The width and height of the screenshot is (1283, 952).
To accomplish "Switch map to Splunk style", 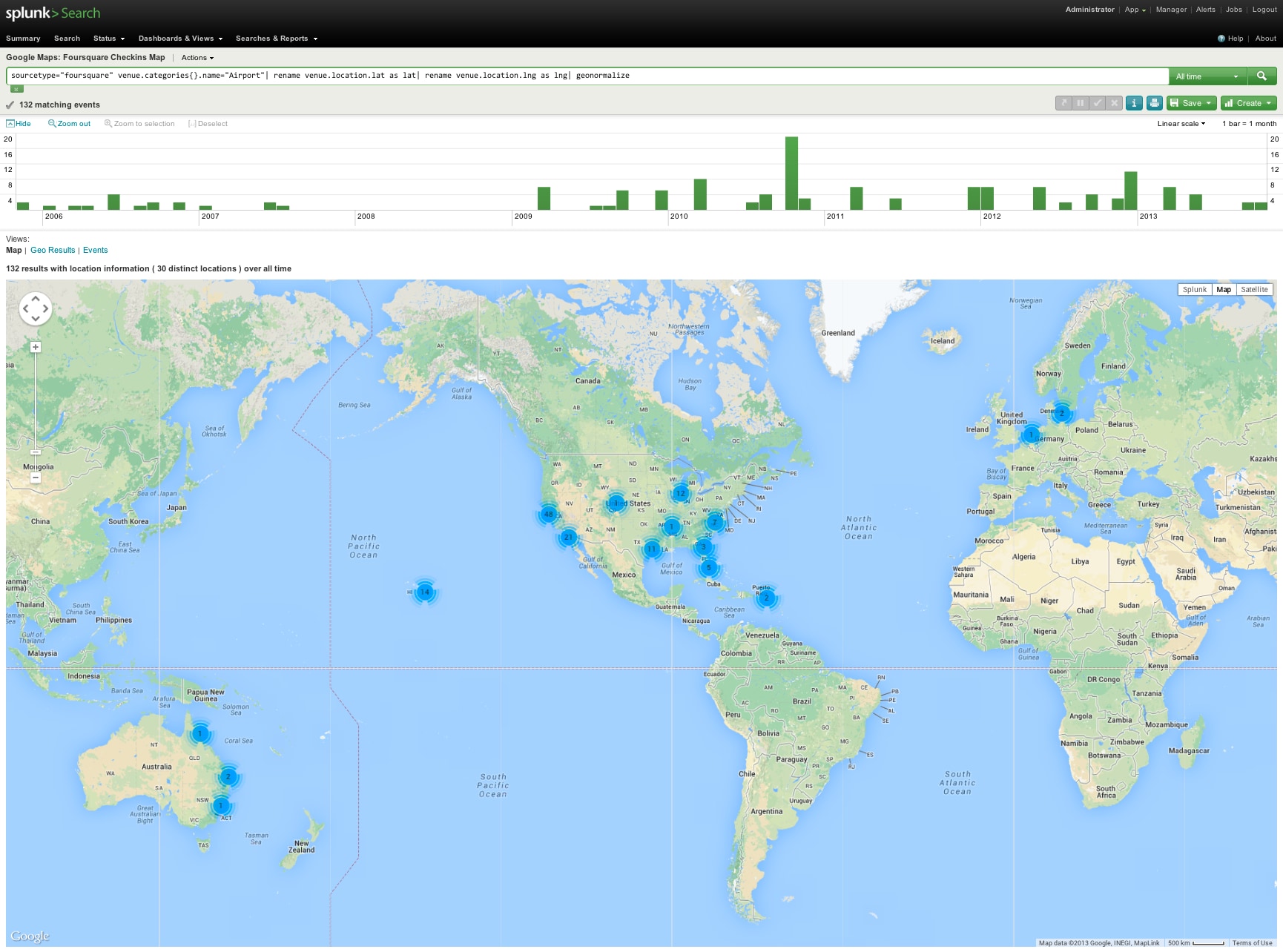I will (x=1195, y=290).
